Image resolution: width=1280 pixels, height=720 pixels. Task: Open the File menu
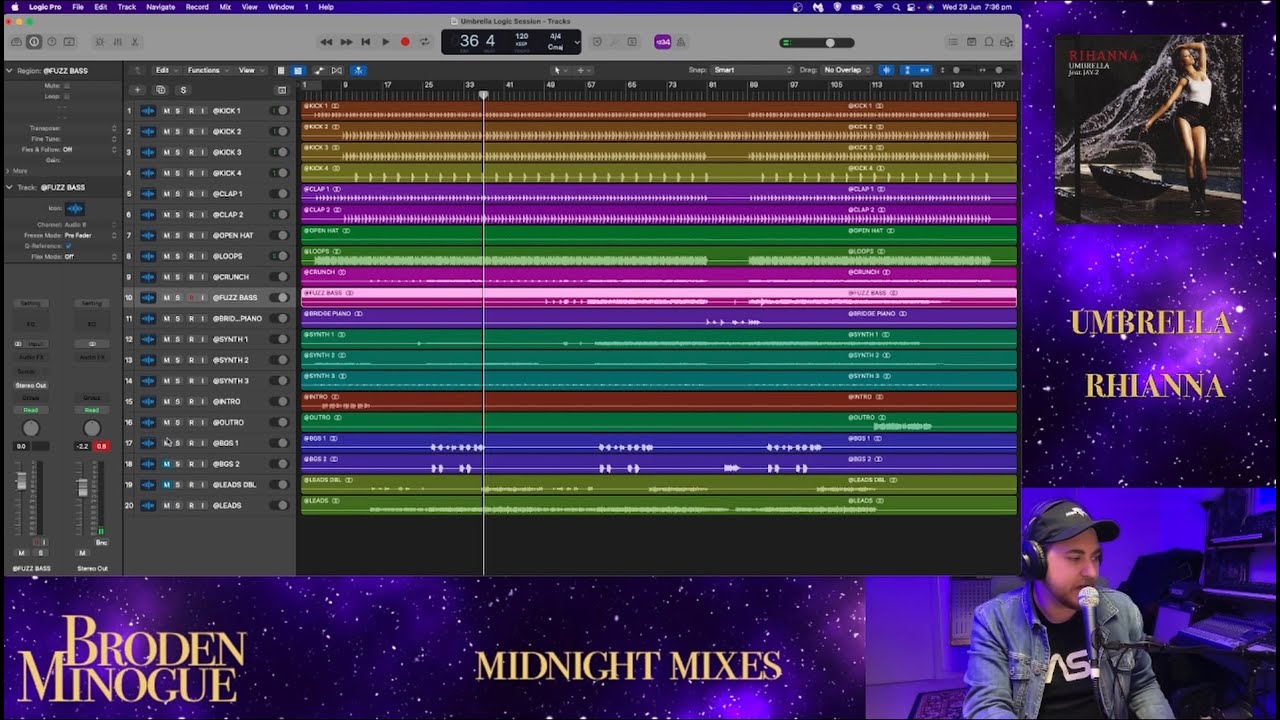tap(78, 7)
